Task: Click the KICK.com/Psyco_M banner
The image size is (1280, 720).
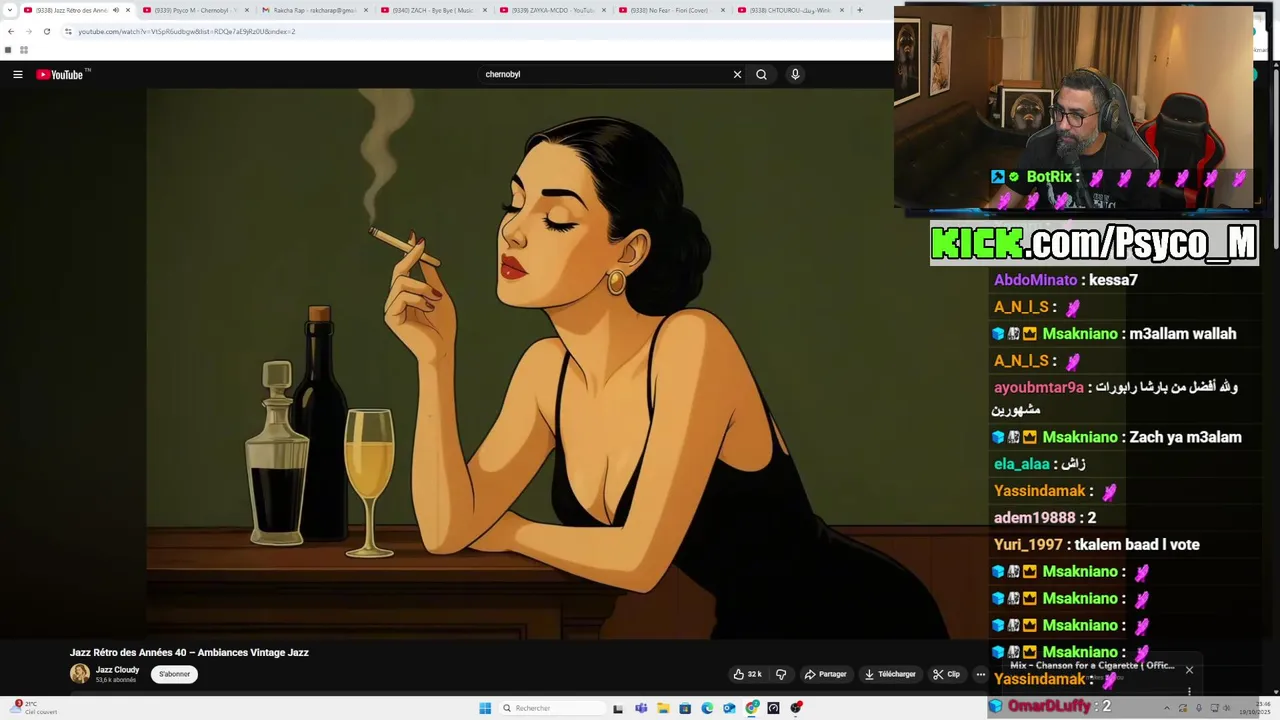Action: tap(1094, 243)
